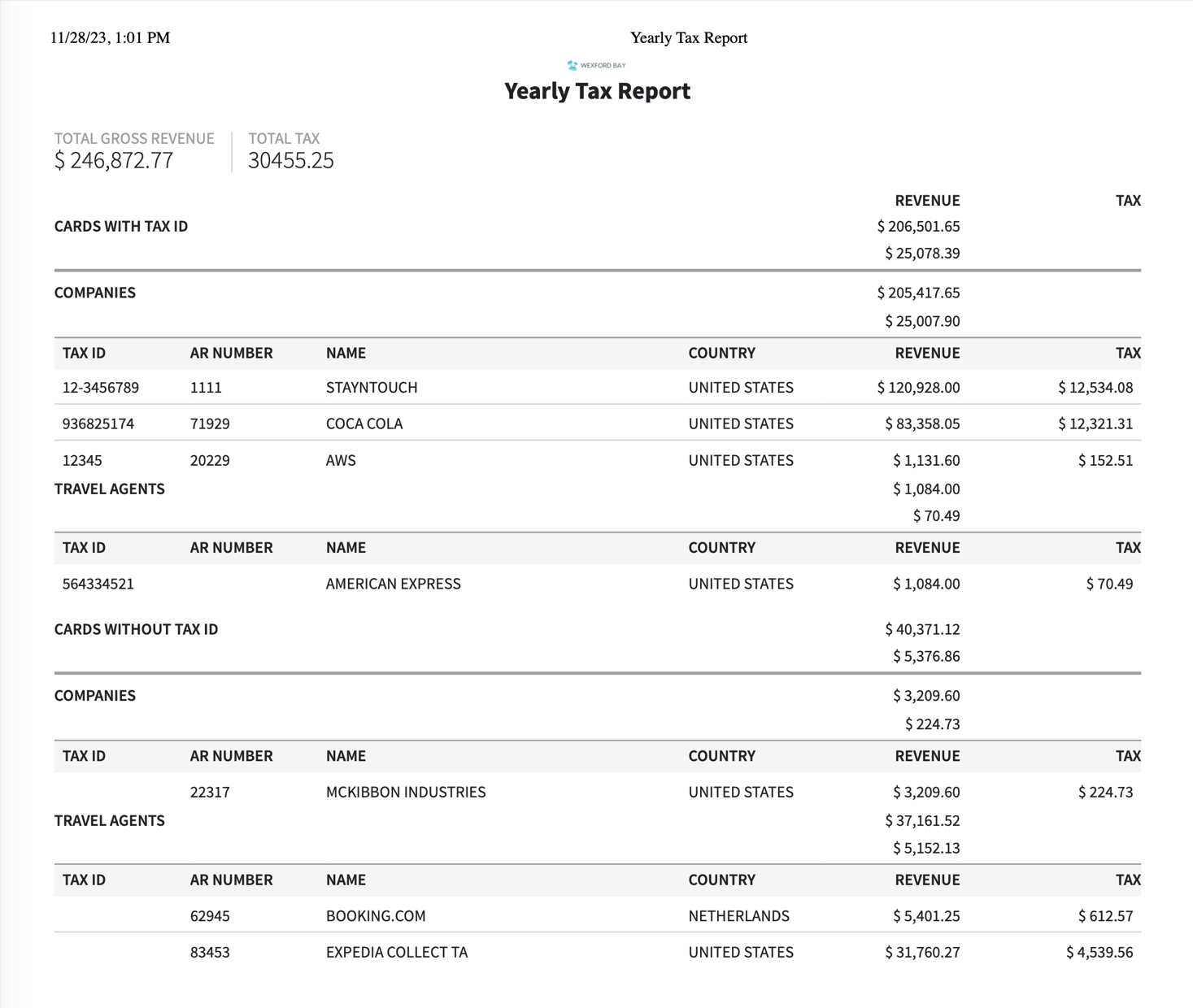This screenshot has height=1008, width=1193.
Task: Select AWS revenue $ 1,131.60
Action: [x=926, y=460]
